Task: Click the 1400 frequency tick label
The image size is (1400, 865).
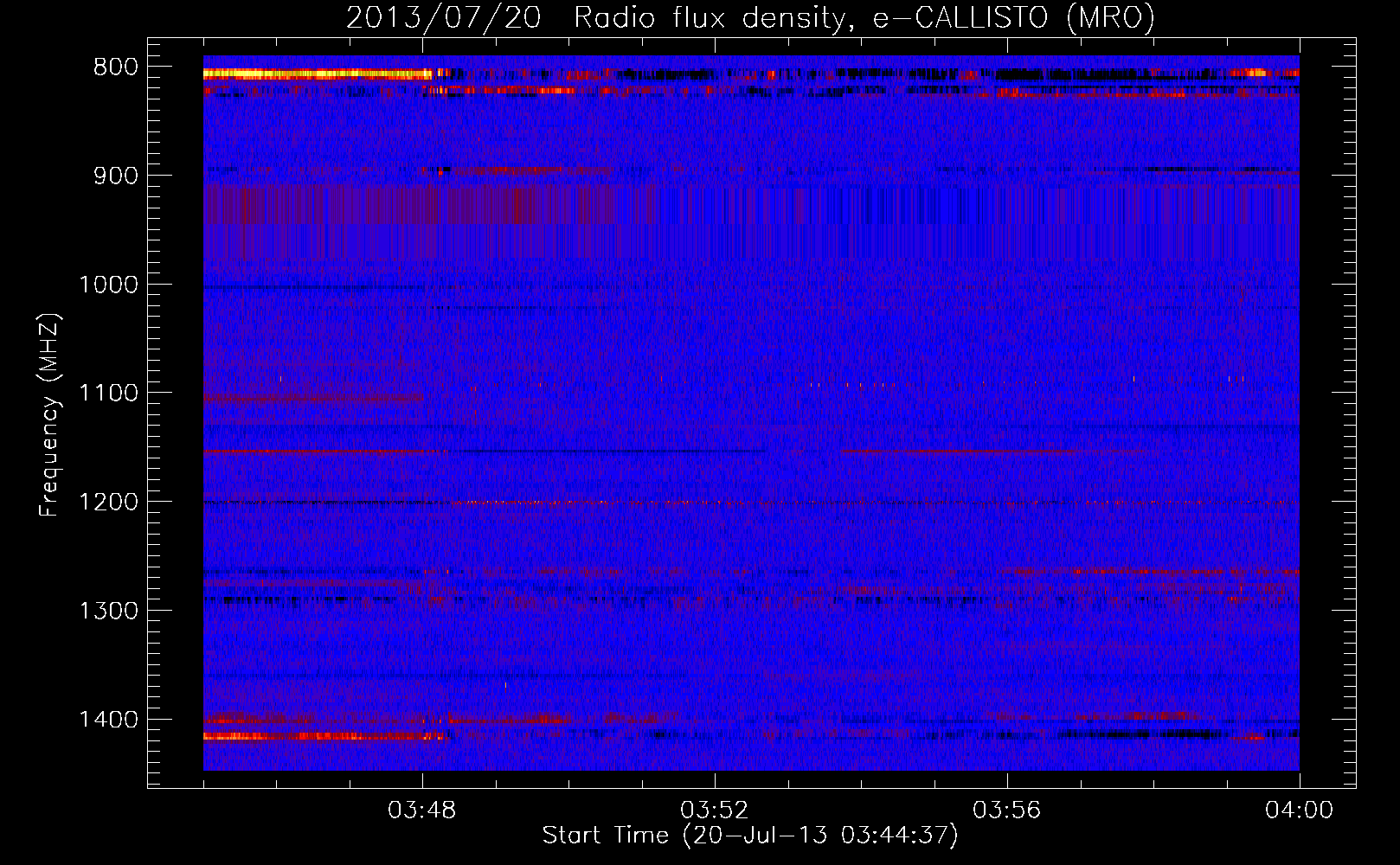Action: point(108,720)
